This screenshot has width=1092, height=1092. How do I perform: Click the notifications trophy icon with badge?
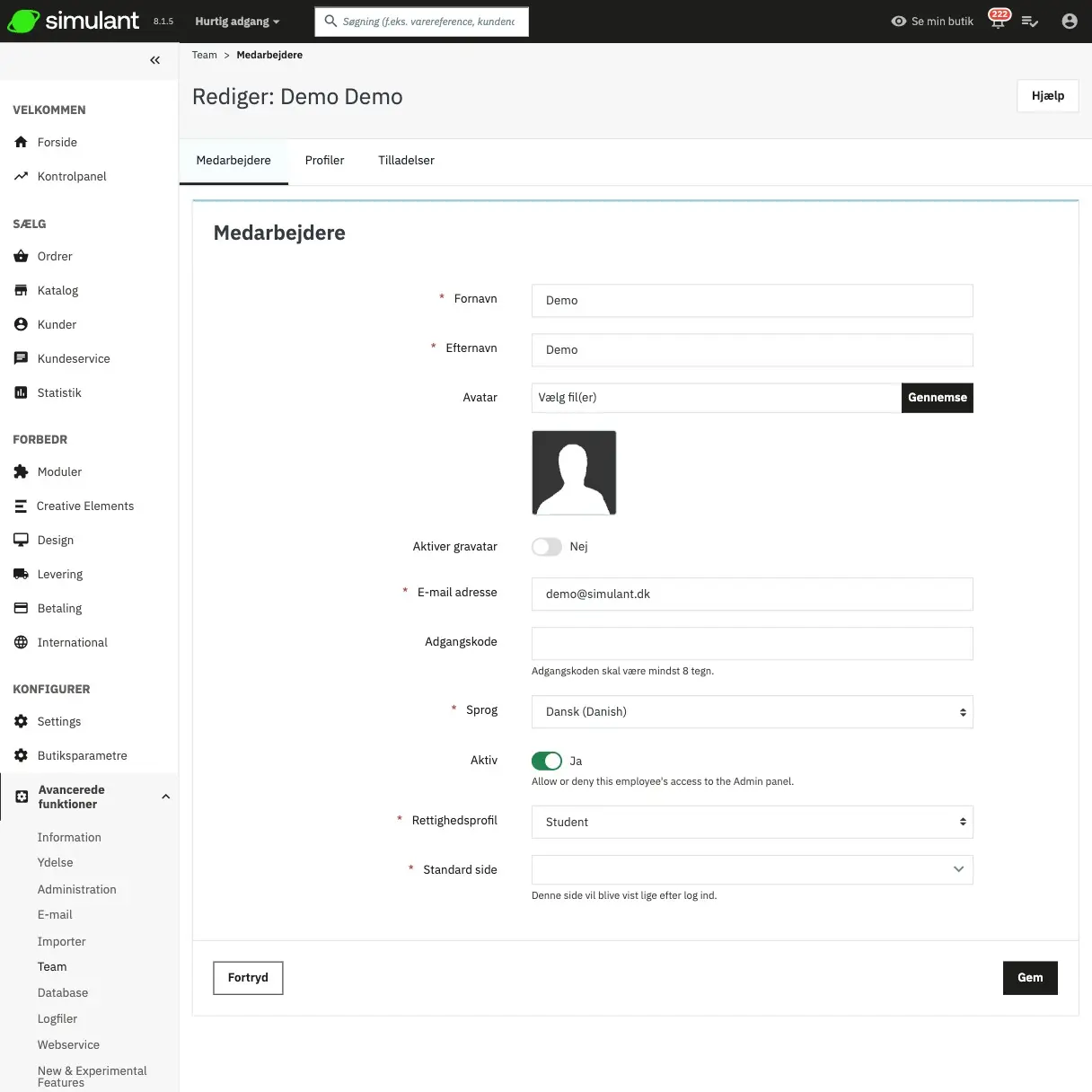tap(998, 21)
